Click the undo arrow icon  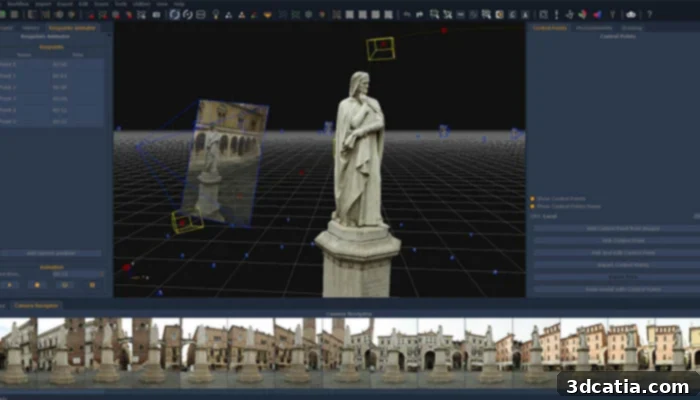pos(407,15)
